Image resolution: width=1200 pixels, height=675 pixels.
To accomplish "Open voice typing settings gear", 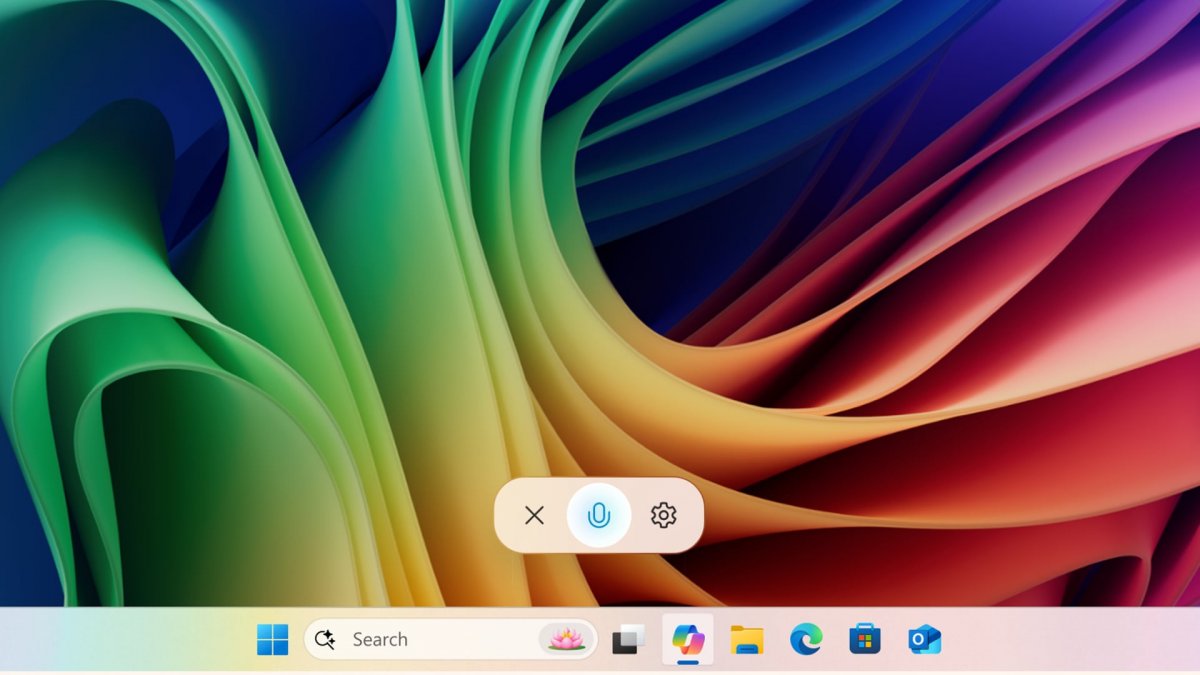I will (663, 515).
